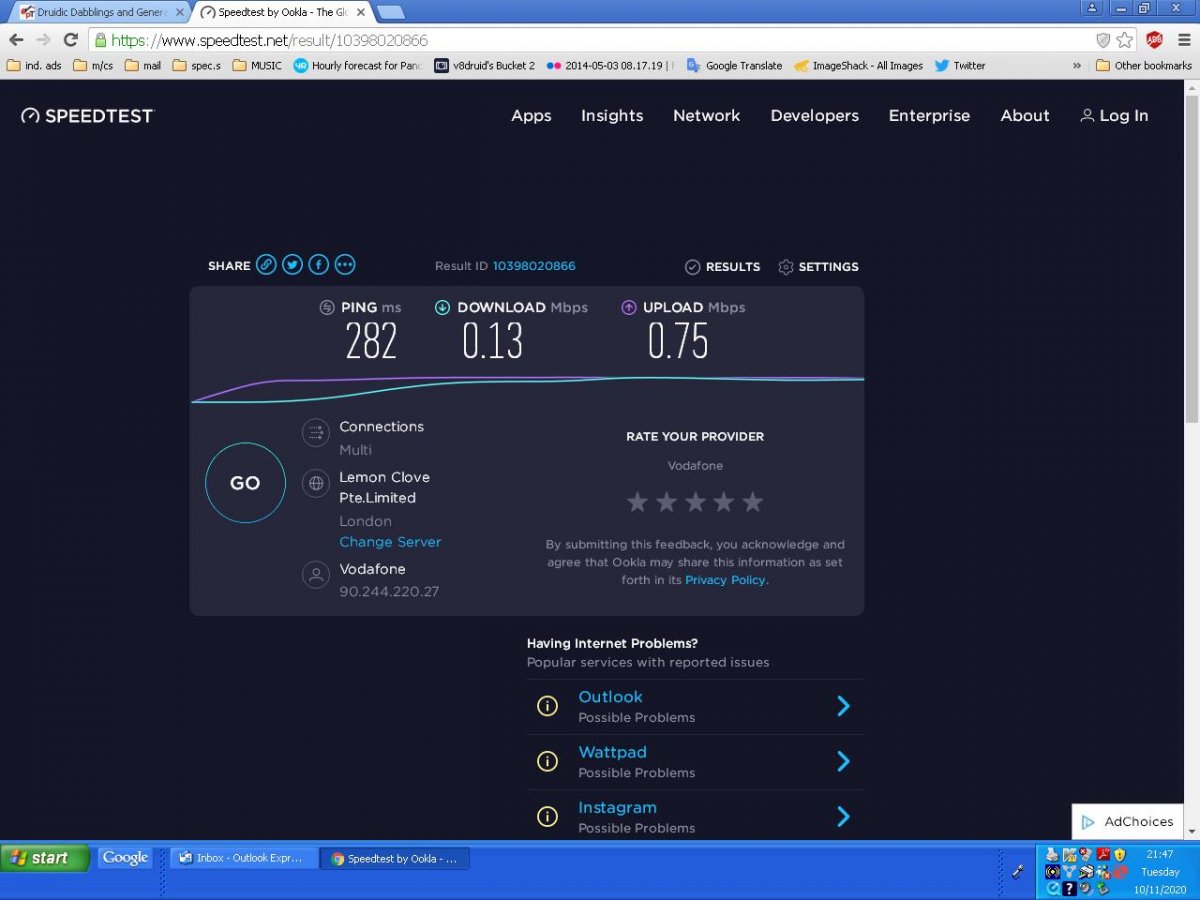This screenshot has width=1200, height=900.
Task: Reload the page
Action: 70,40
